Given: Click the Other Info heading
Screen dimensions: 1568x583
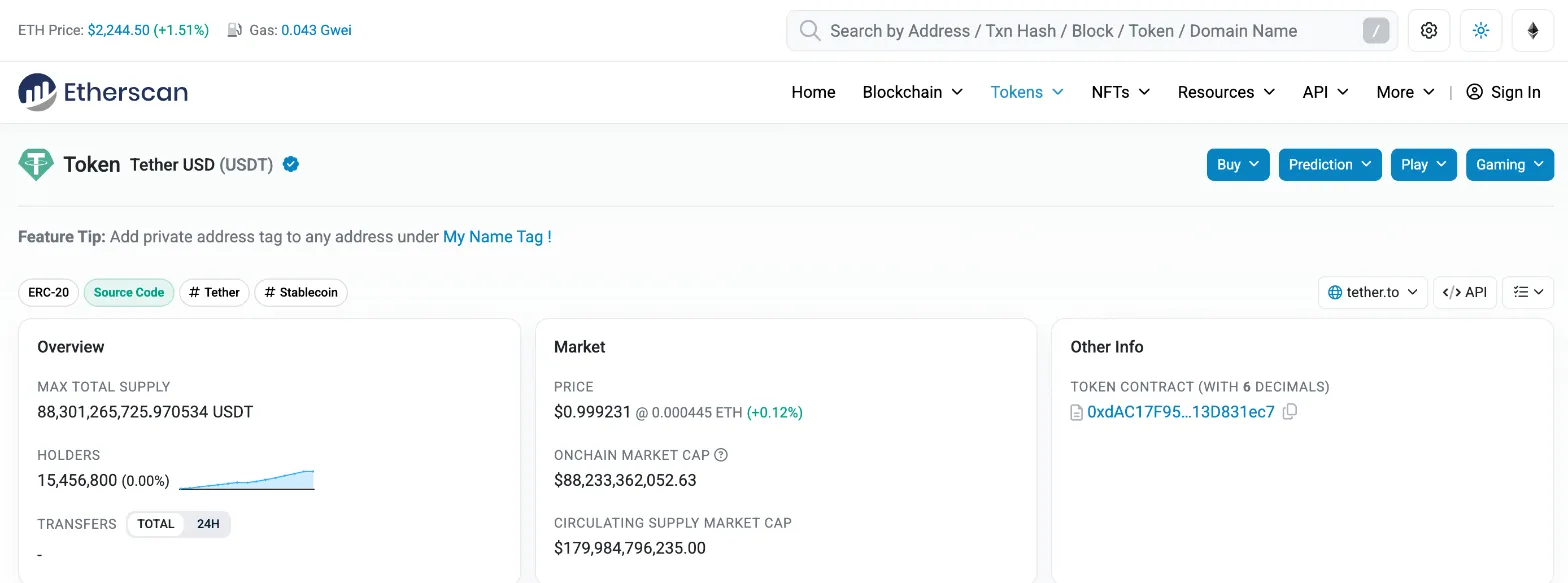Looking at the screenshot, I should [1107, 347].
